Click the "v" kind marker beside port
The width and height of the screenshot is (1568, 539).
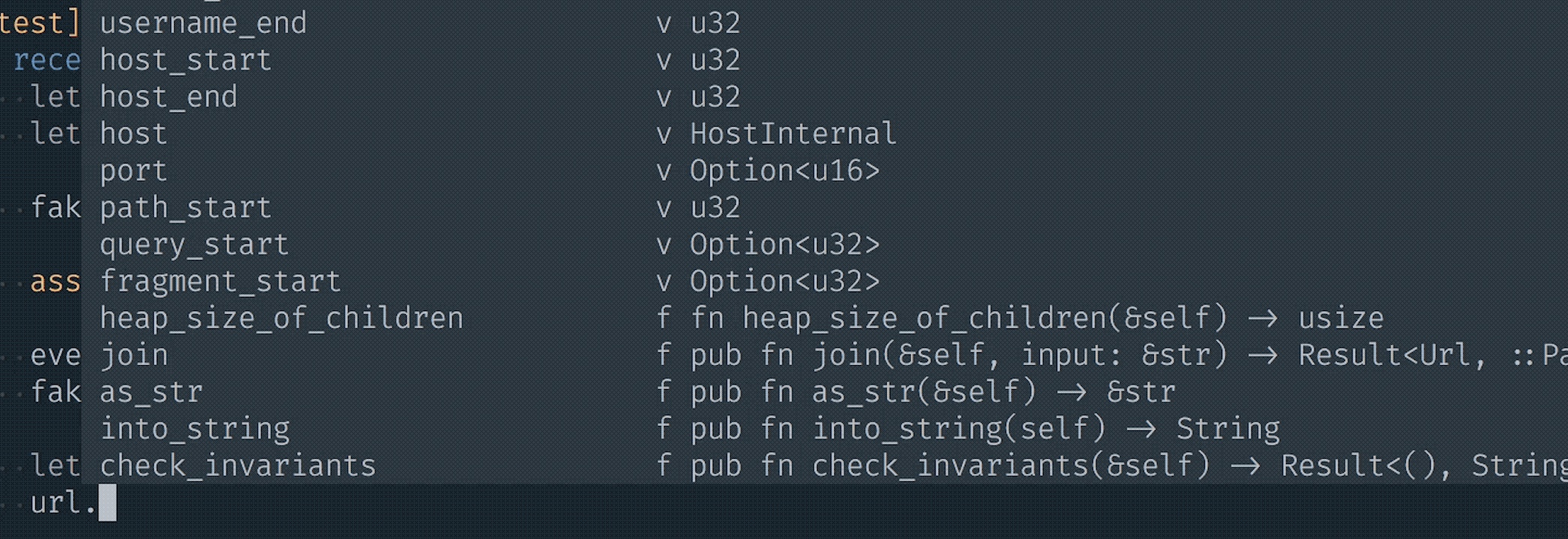[663, 171]
